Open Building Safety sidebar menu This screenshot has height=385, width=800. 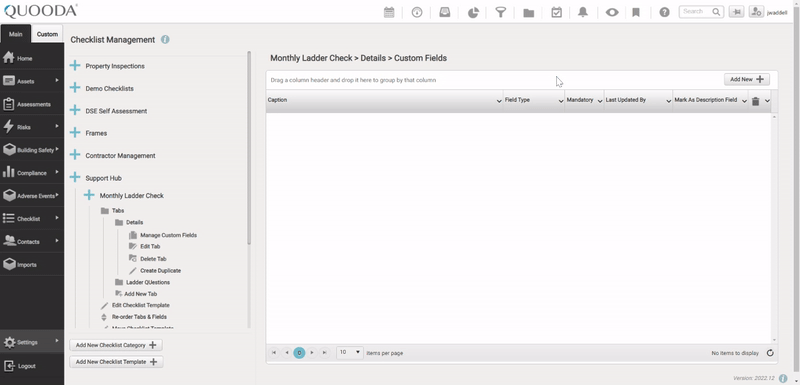coord(32,150)
